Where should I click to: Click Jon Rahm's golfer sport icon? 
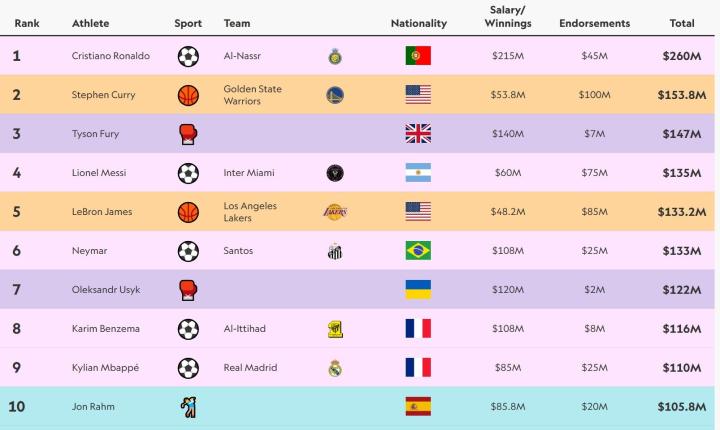pyautogui.click(x=188, y=407)
